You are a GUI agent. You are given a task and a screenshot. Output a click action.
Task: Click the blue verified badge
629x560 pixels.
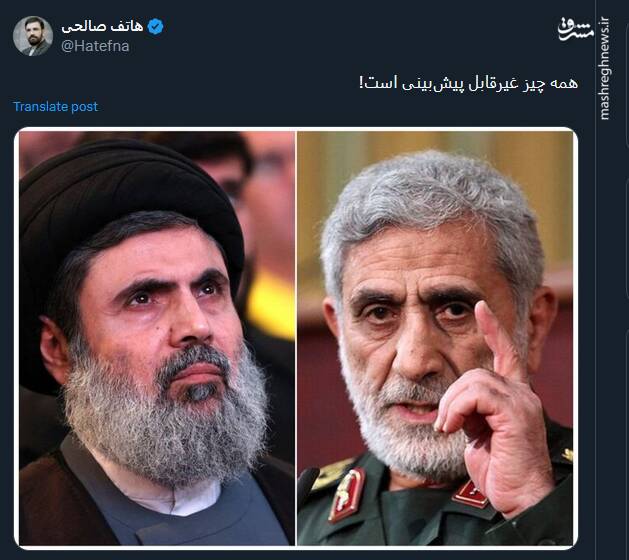[156, 26]
